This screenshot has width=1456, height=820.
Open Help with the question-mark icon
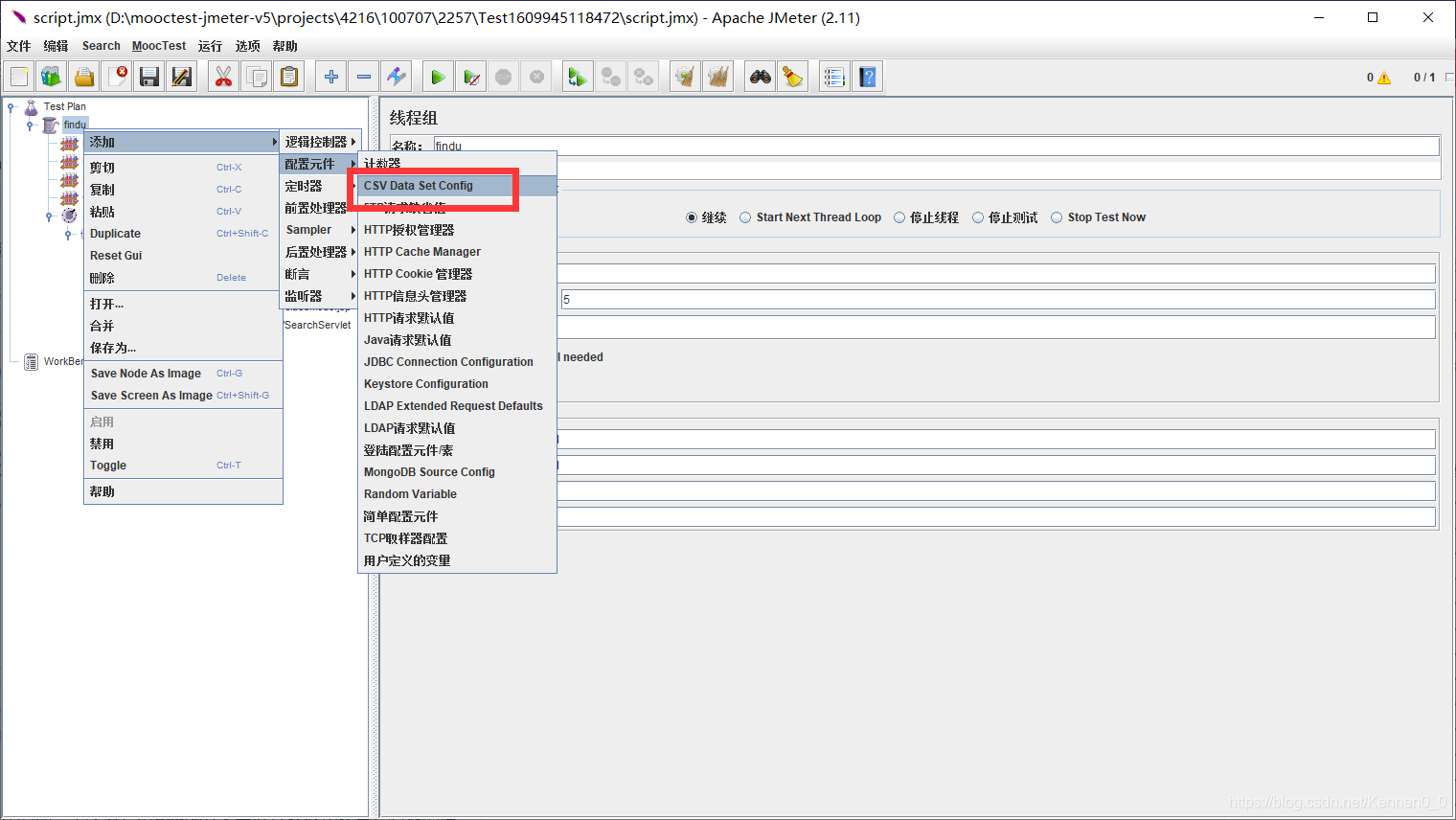(868, 77)
